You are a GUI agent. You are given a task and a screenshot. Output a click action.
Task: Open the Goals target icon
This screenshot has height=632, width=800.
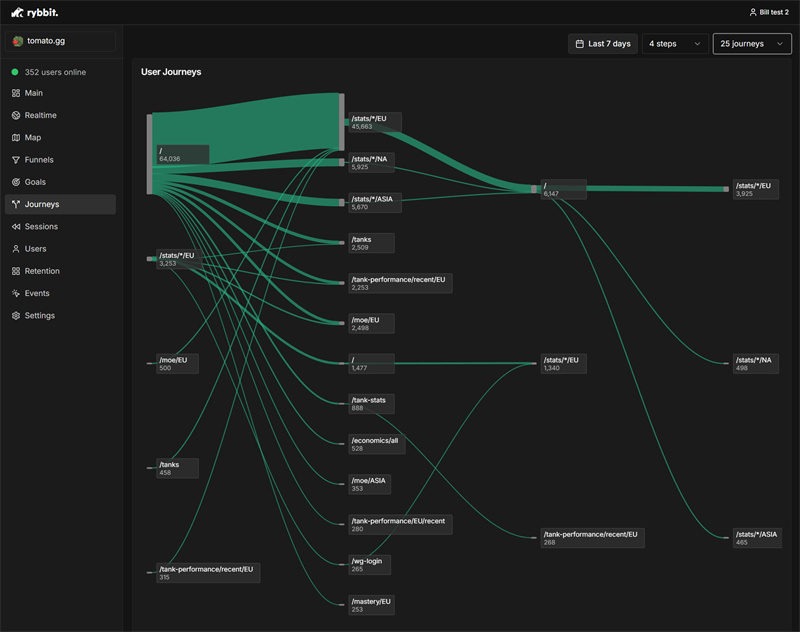tap(15, 182)
